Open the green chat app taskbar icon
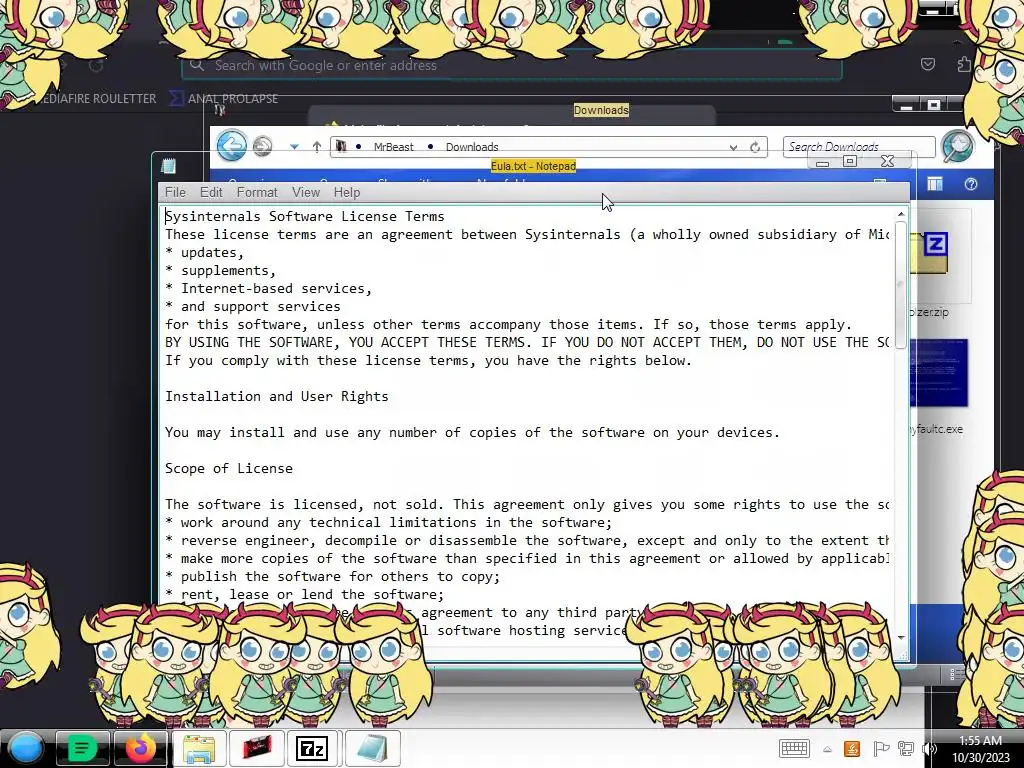The height and width of the screenshot is (768, 1024). click(82, 748)
